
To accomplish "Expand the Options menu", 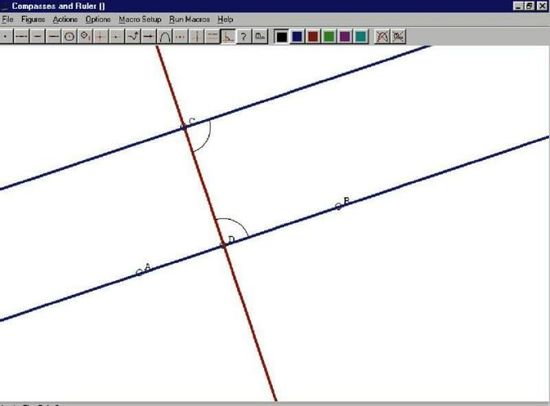I will coord(98,19).
